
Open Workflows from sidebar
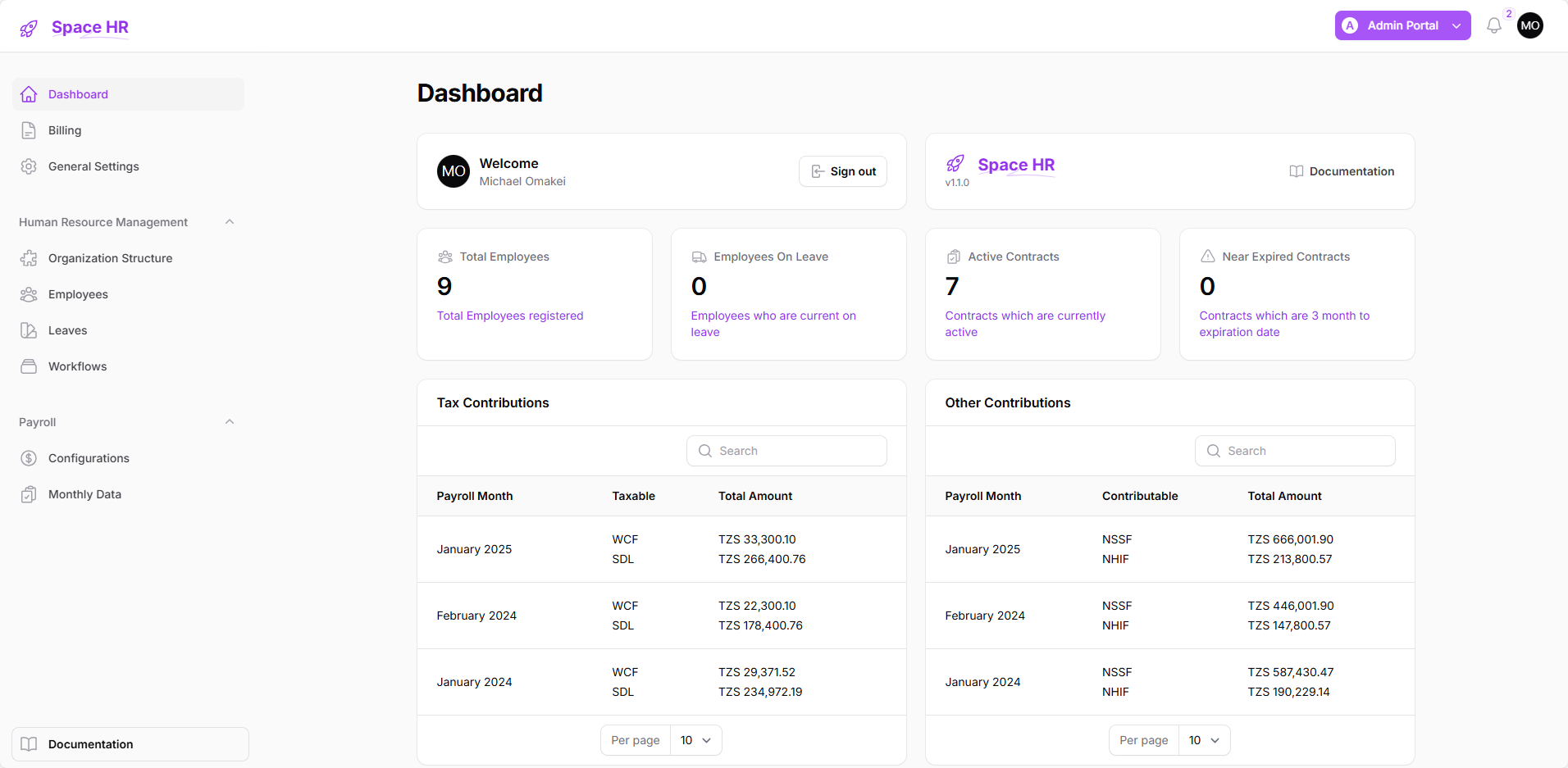point(129,366)
